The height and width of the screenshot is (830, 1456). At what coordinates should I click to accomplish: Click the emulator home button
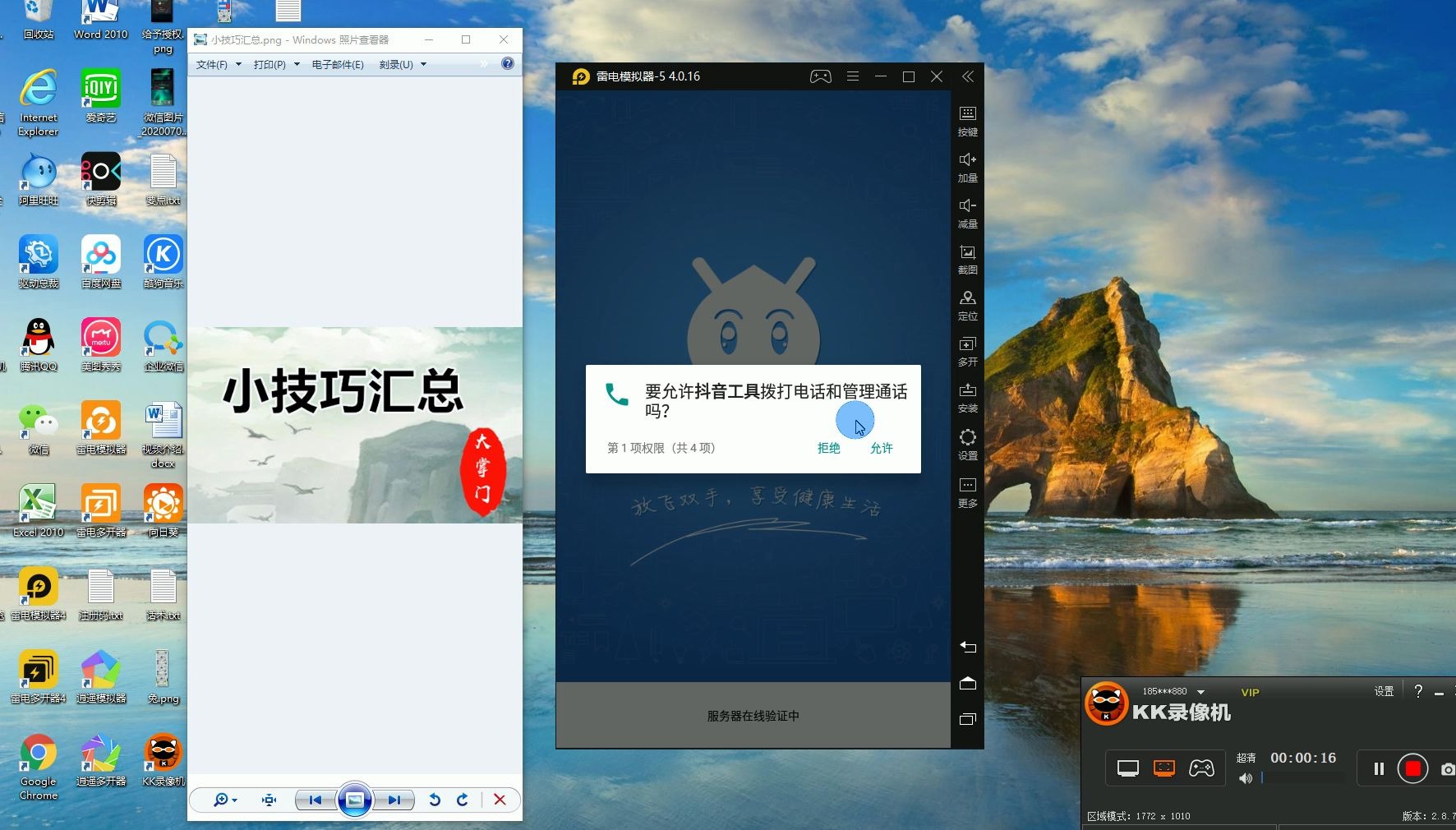pyautogui.click(x=968, y=683)
